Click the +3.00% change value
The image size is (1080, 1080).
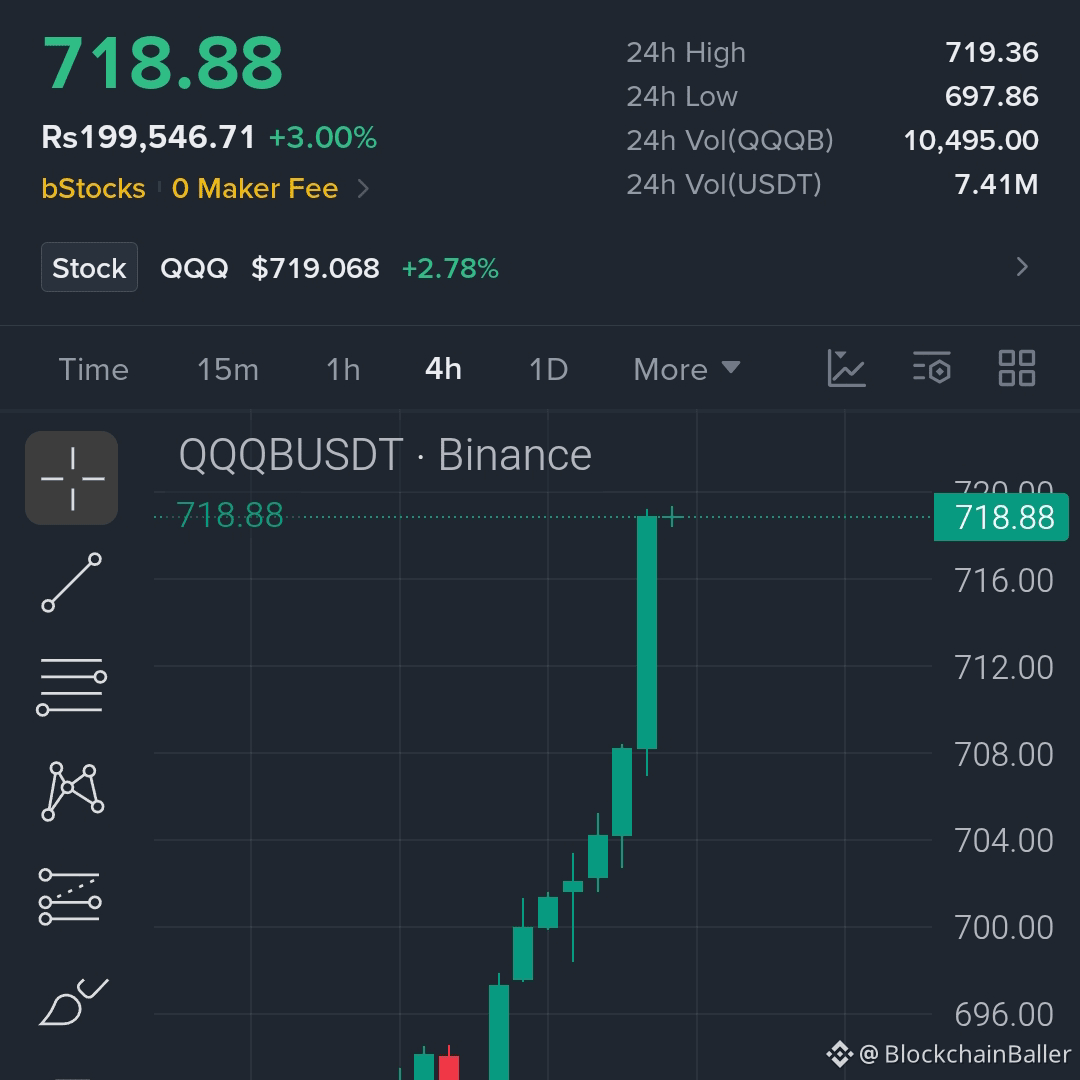[323, 138]
